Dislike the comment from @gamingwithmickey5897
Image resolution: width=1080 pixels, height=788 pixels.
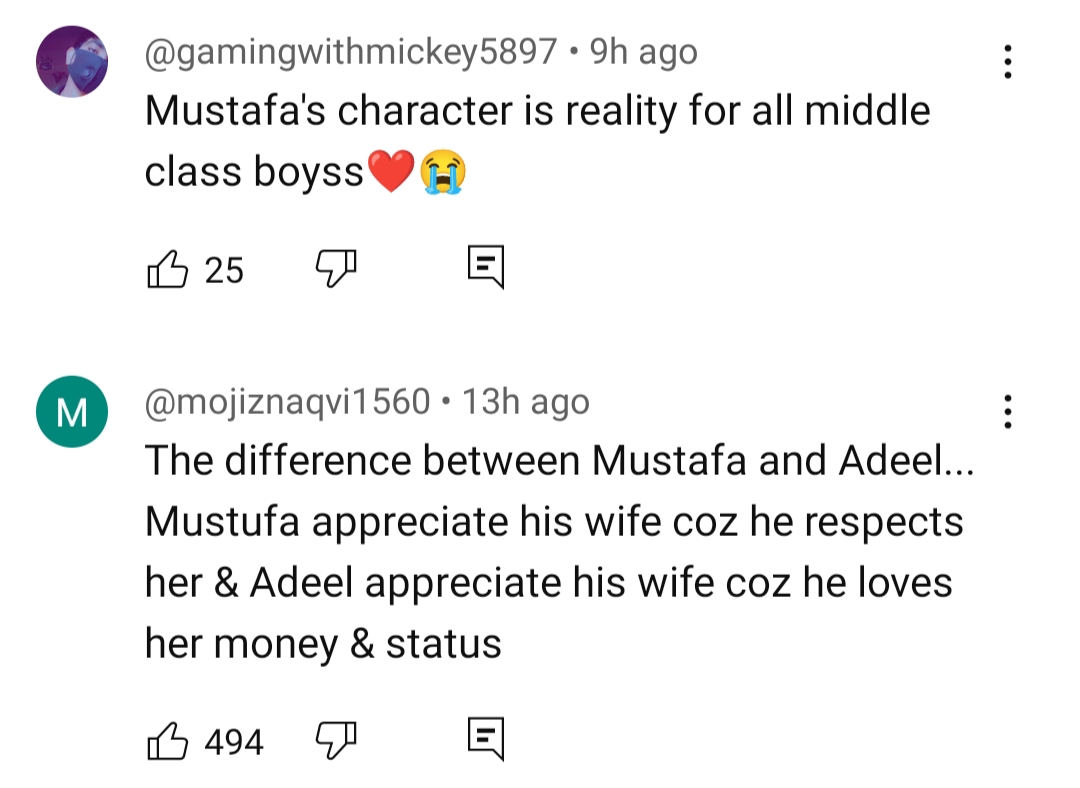337,267
